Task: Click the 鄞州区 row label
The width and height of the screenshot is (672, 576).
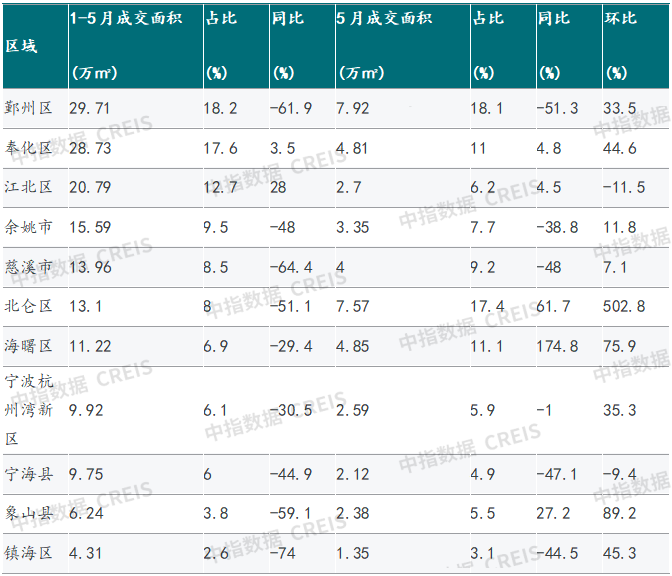Action: pos(28,108)
